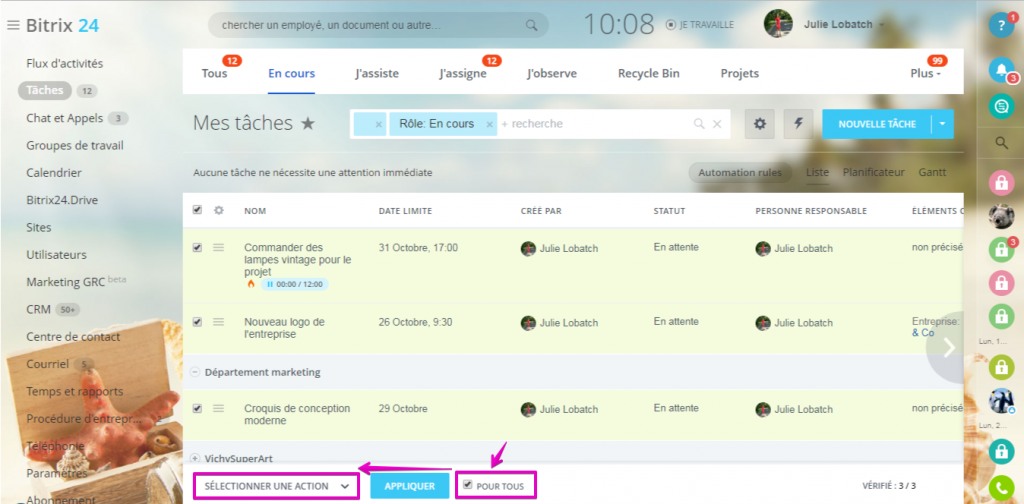Click the JE TRAVAILLE status indicator
The image size is (1024, 504).
click(699, 25)
